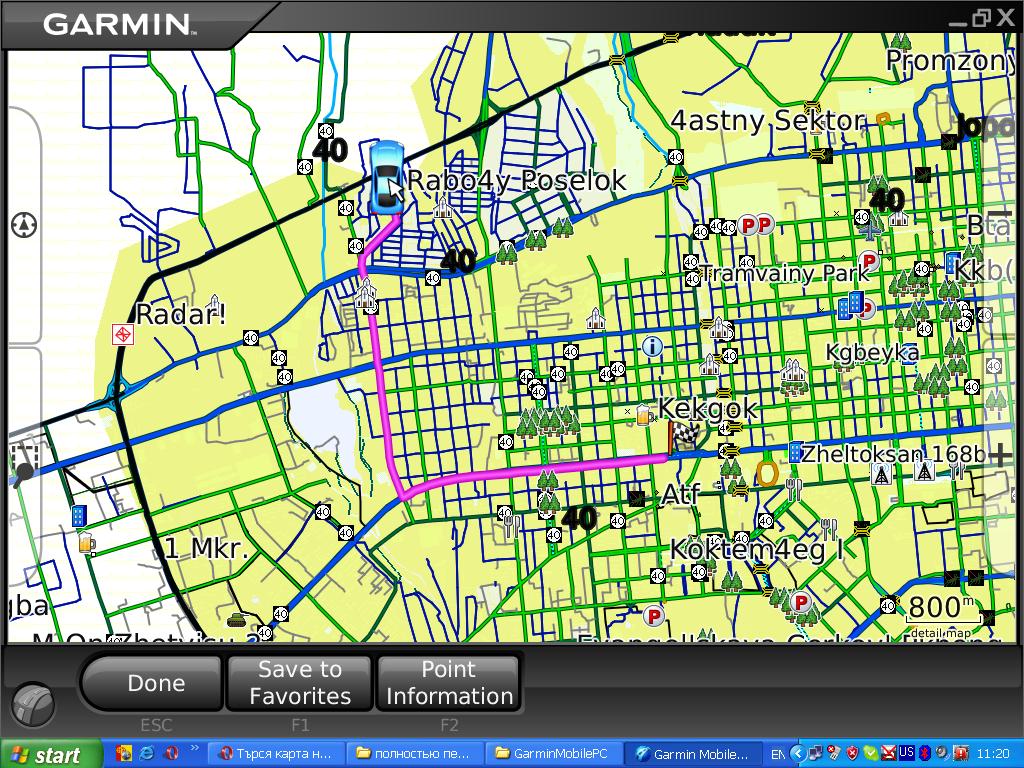Click the blue info point icon
This screenshot has width=1024, height=768.
[x=653, y=347]
